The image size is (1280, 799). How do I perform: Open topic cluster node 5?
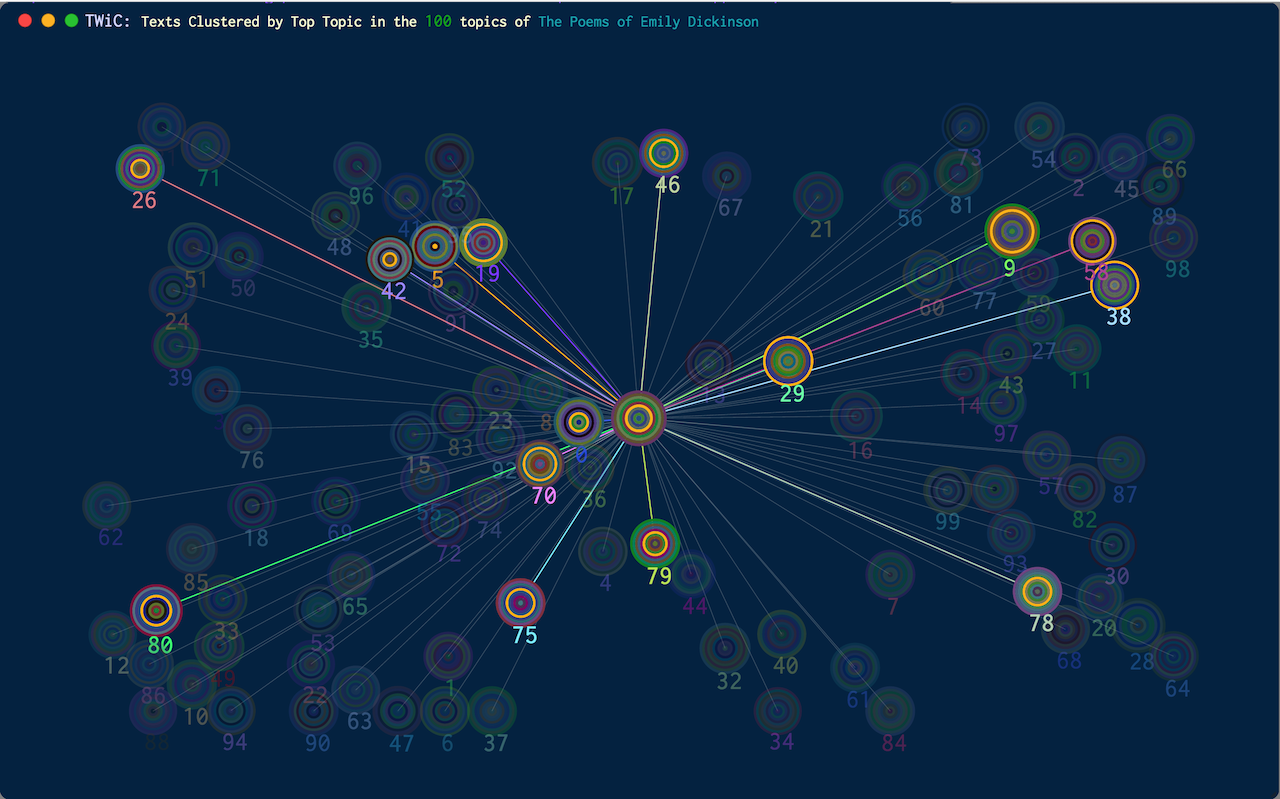click(x=434, y=246)
